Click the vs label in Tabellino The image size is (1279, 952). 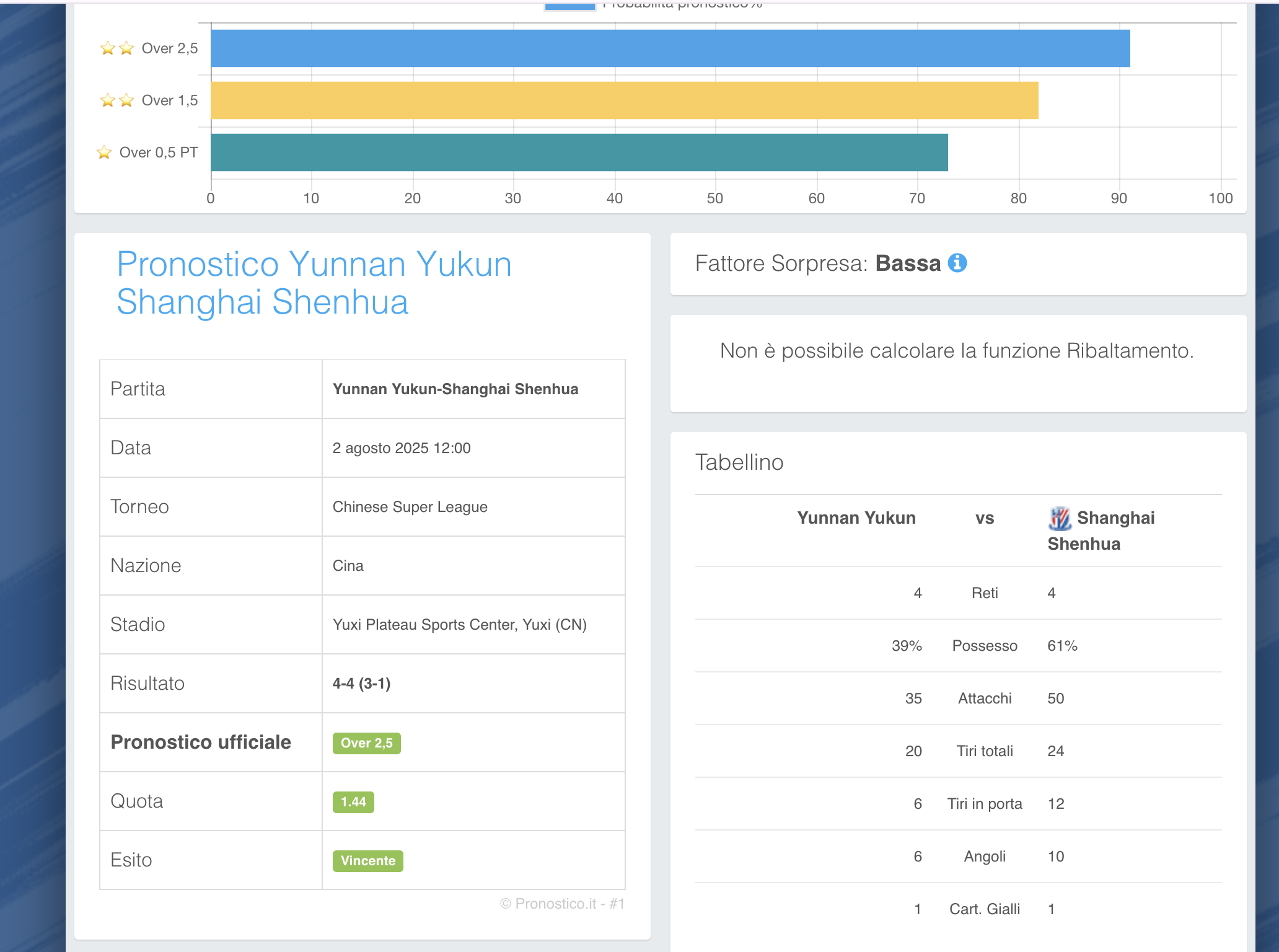(985, 518)
